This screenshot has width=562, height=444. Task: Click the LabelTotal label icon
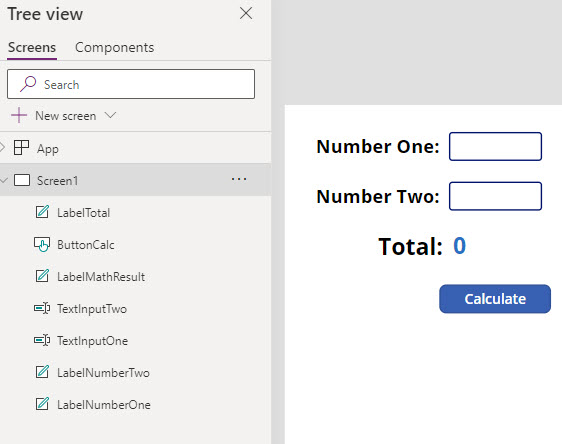42,212
